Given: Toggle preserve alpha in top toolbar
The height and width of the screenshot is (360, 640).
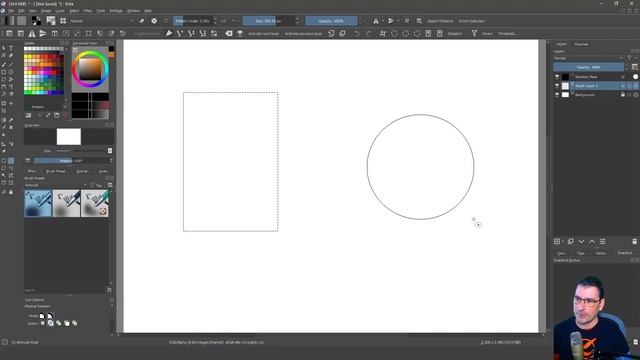Looking at the screenshot, I should (x=154, y=20).
